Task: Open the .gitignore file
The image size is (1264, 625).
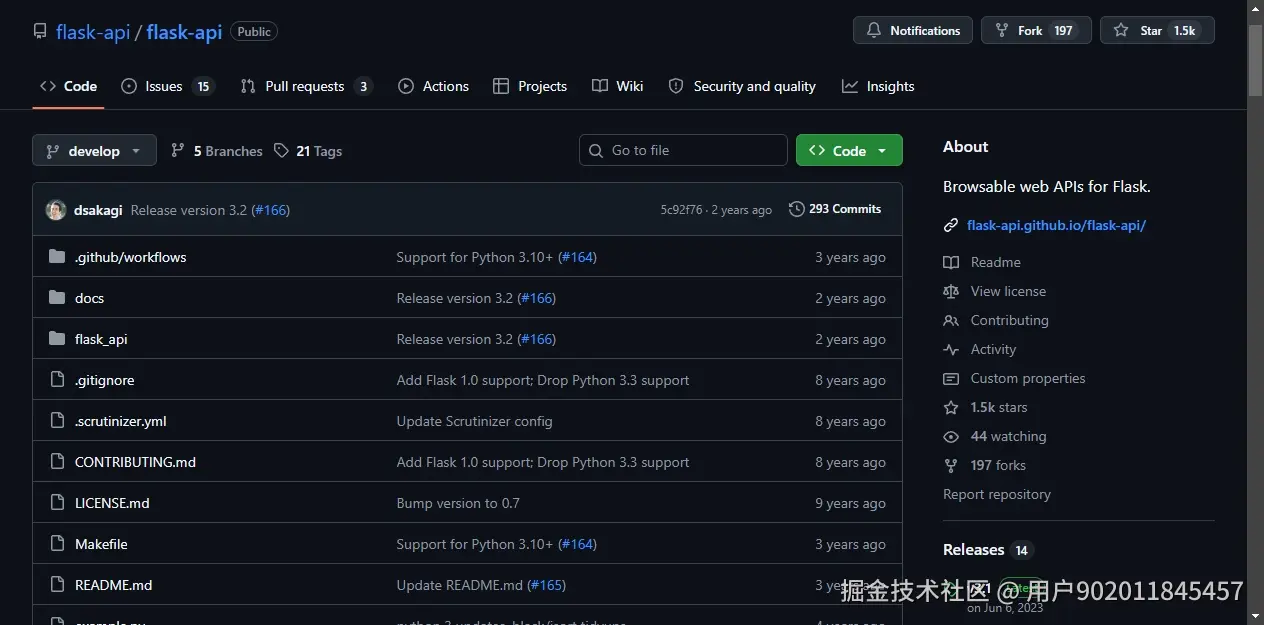Action: (x=104, y=380)
